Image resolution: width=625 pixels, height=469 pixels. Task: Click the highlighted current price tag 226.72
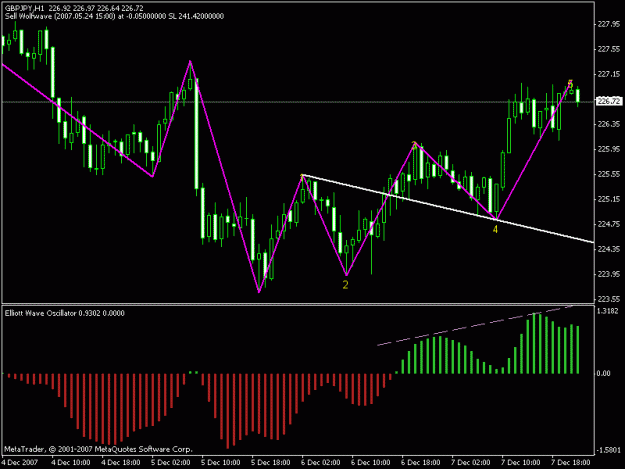pyautogui.click(x=609, y=101)
